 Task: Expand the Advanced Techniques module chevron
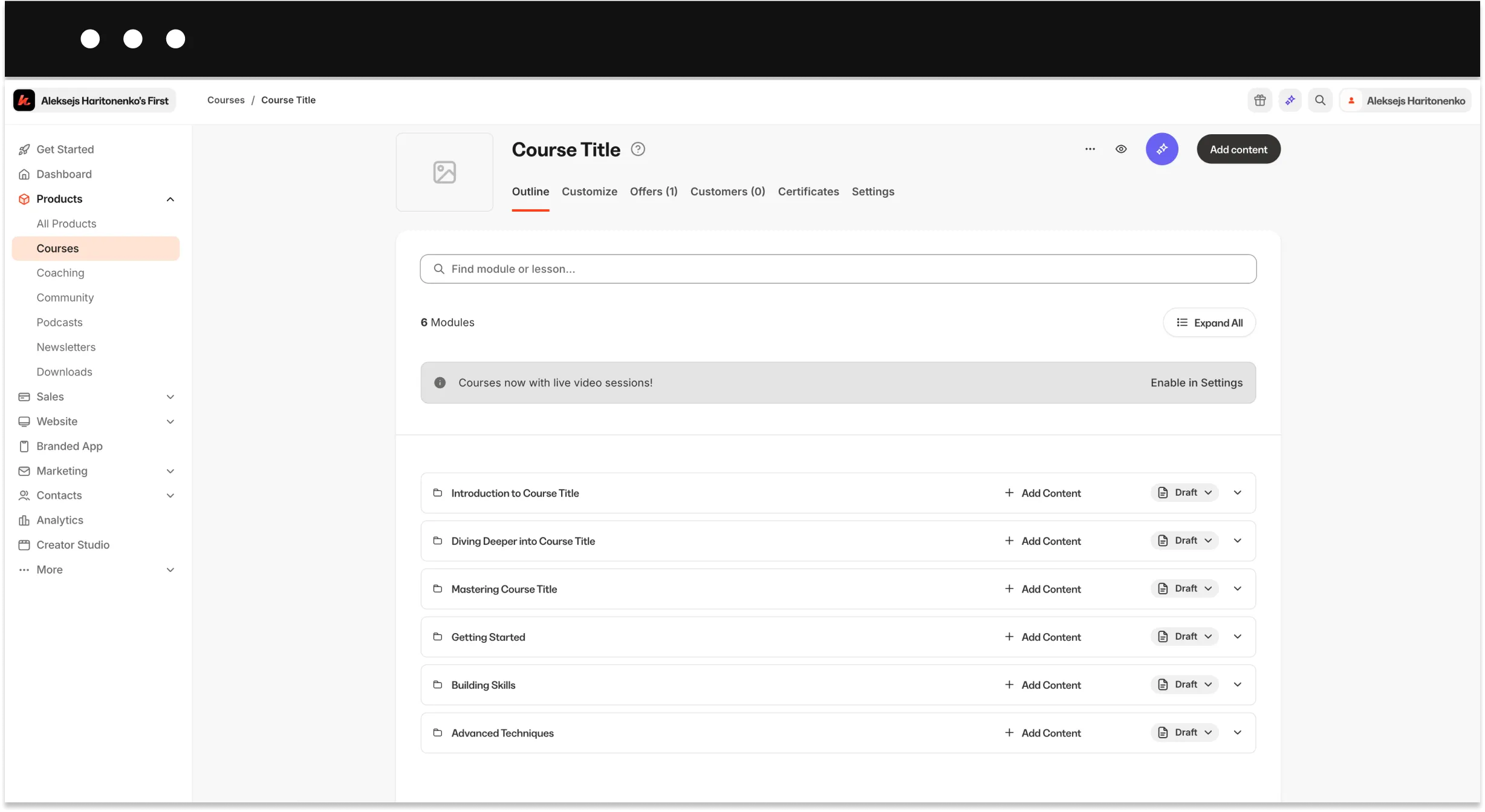(x=1237, y=732)
